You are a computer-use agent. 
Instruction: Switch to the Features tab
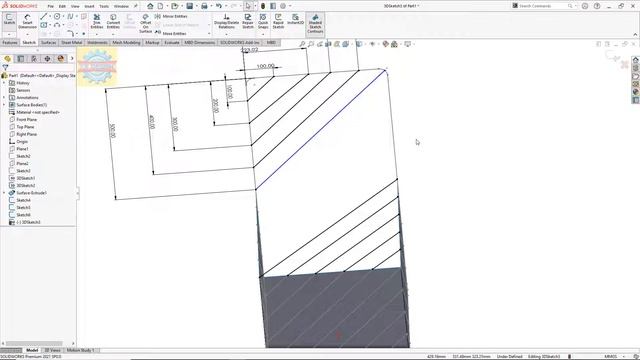(10, 42)
